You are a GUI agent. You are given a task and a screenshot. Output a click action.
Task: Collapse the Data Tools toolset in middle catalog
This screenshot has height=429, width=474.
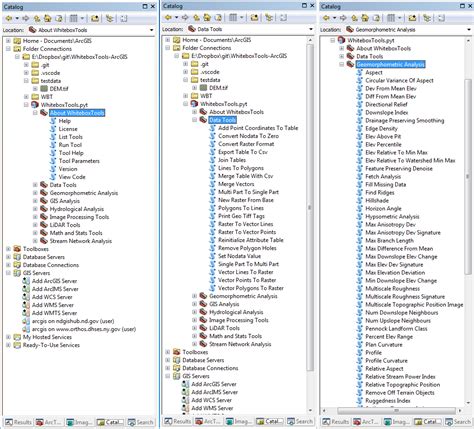[195, 120]
